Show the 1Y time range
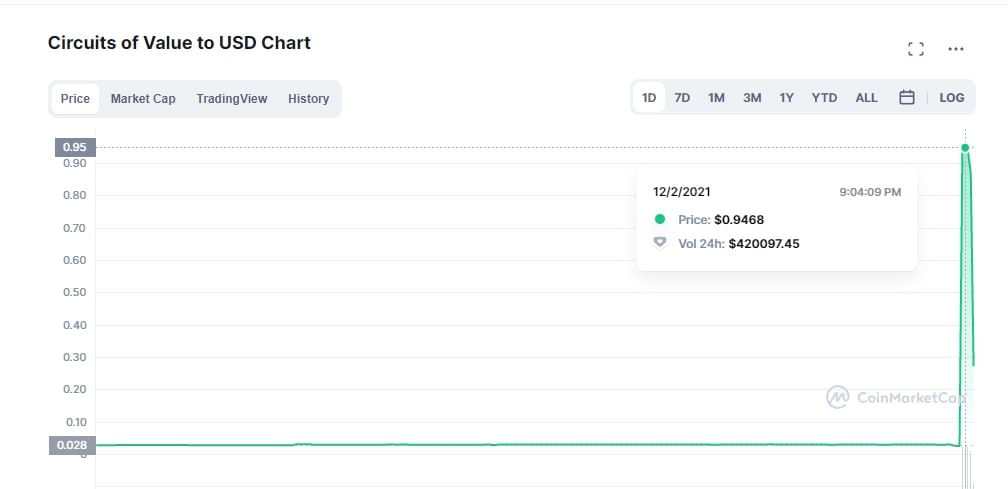Screen dimensions: 1008x489 pyautogui.click(x=786, y=98)
